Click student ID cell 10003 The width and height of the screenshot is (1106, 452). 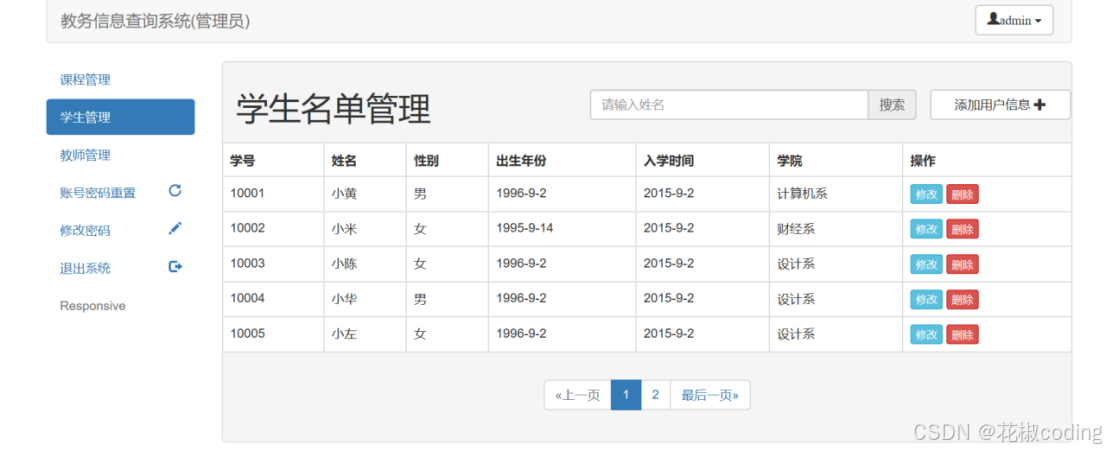pos(248,263)
